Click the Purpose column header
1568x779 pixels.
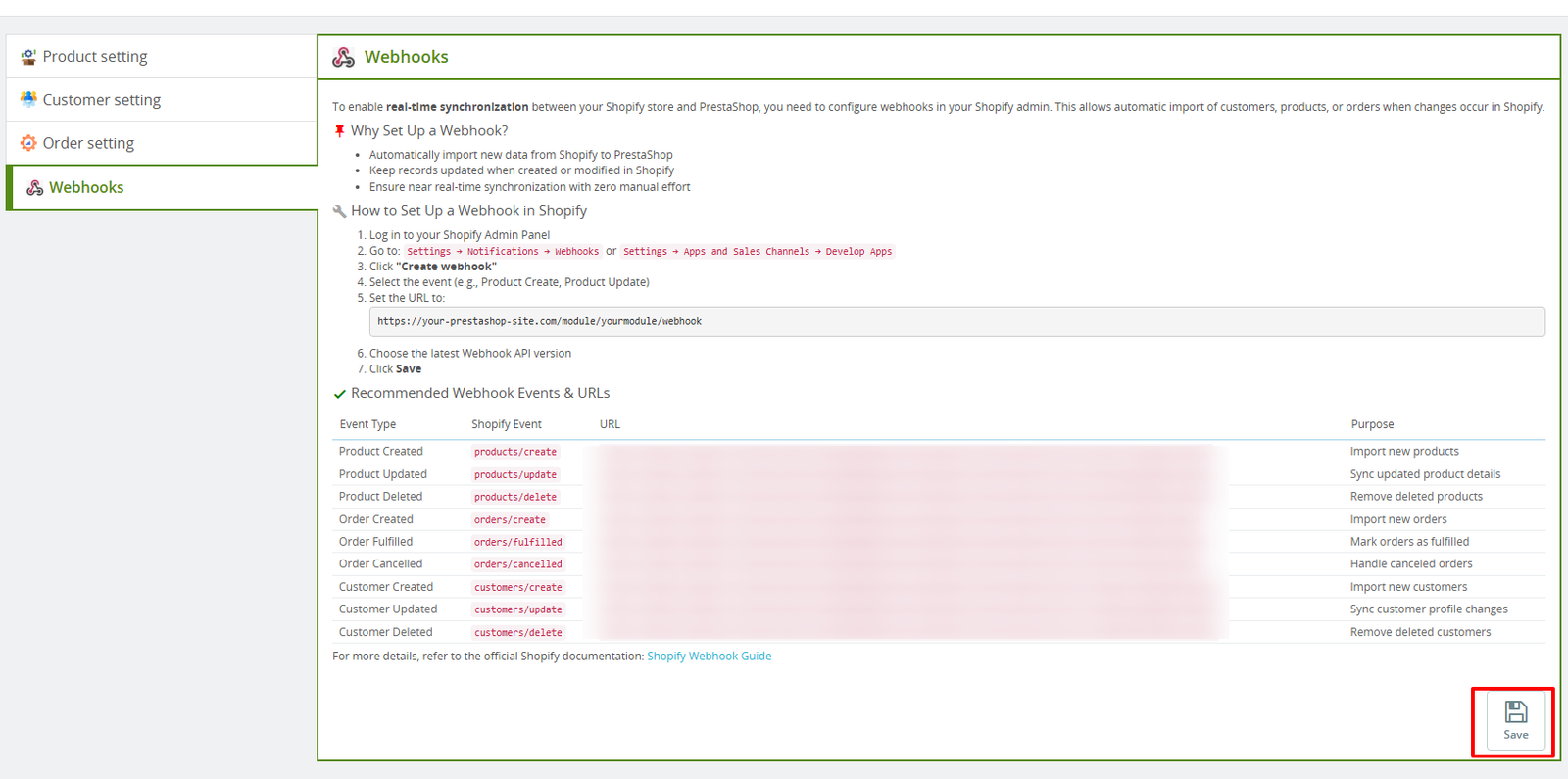tap(1372, 424)
